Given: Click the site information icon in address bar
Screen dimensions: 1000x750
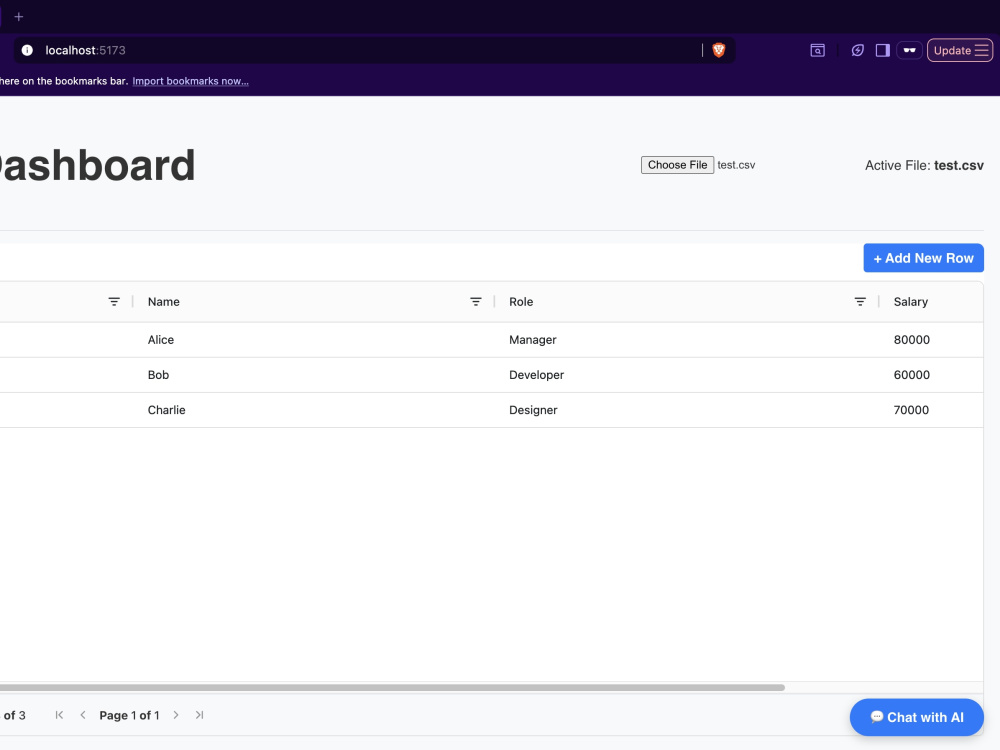Looking at the screenshot, I should [x=27, y=50].
